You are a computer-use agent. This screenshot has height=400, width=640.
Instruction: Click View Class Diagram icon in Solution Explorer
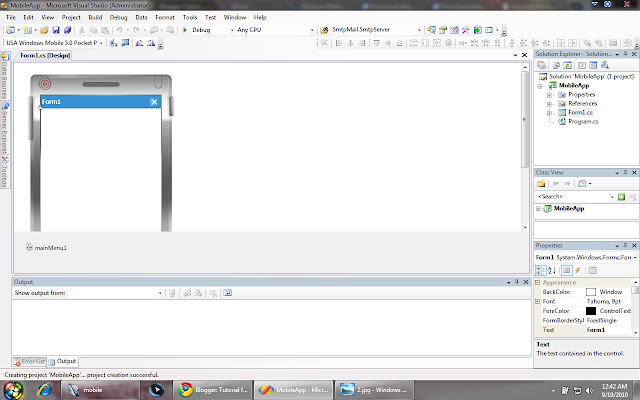(605, 65)
